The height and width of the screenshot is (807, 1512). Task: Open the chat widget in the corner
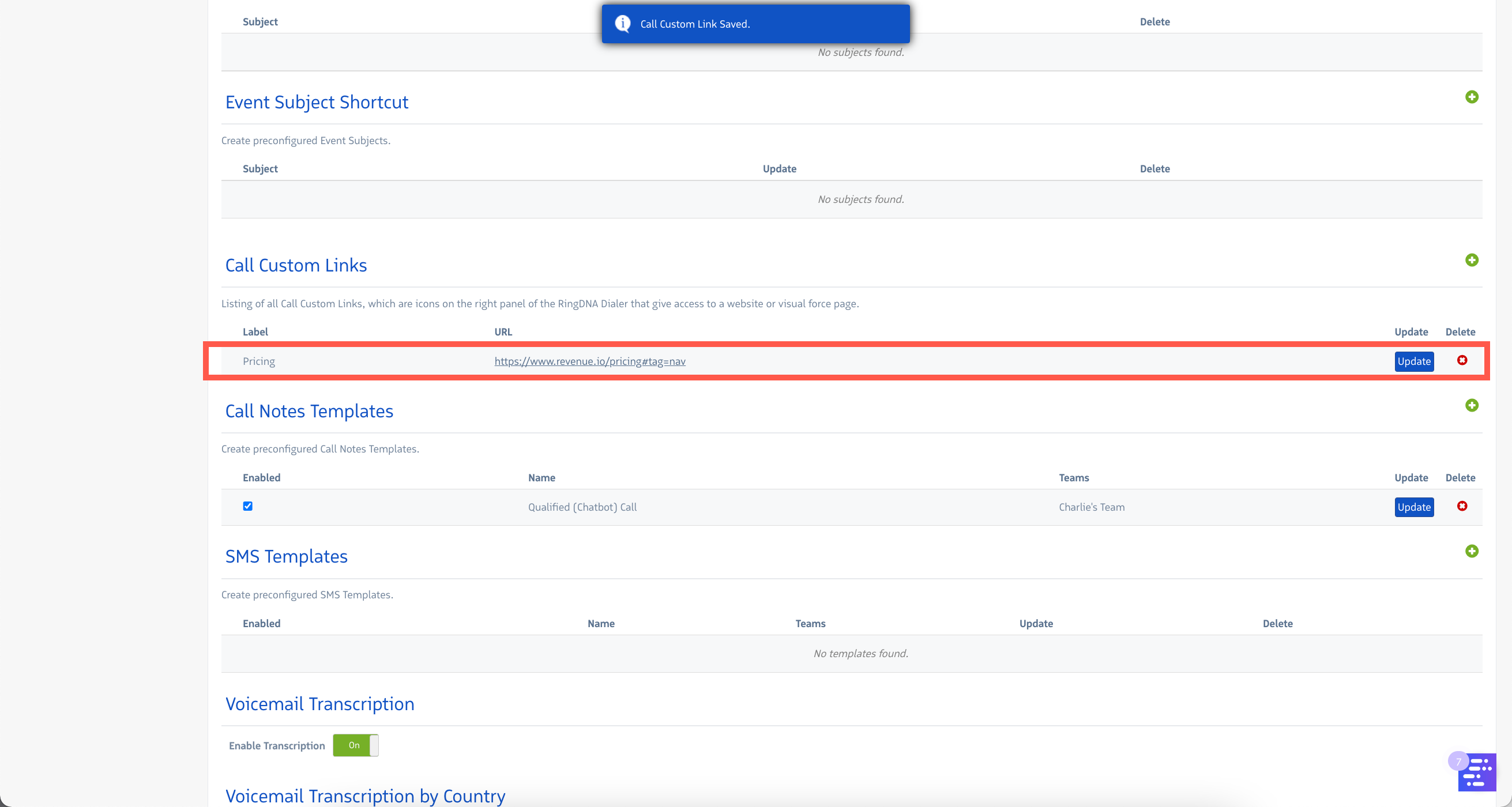[x=1476, y=772]
